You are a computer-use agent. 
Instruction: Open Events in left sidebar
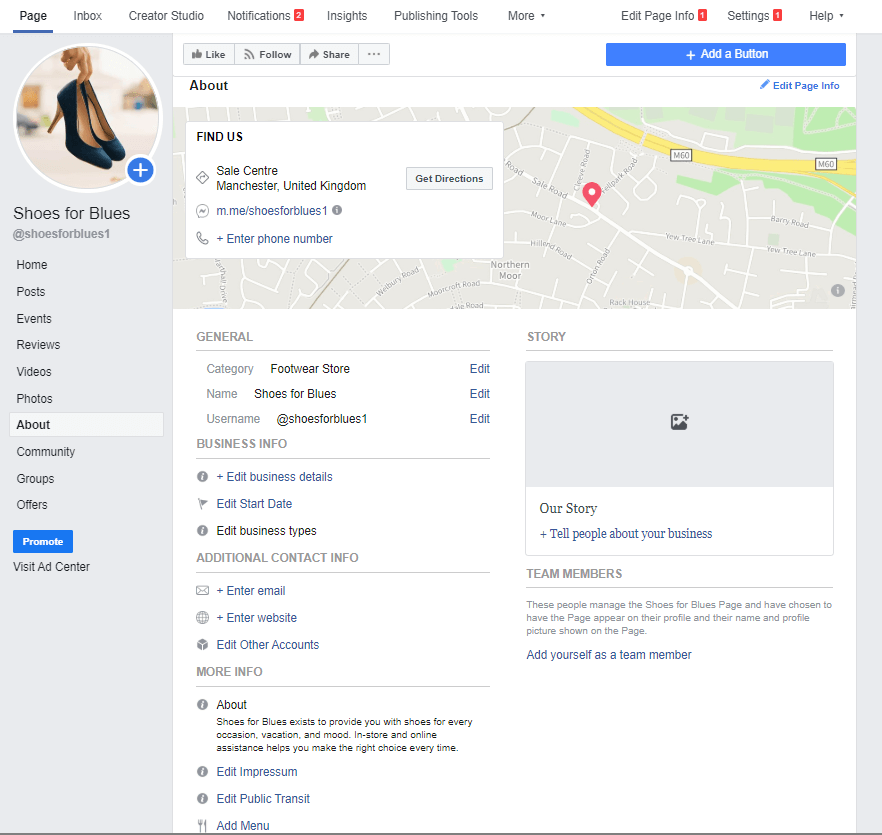[x=34, y=318]
